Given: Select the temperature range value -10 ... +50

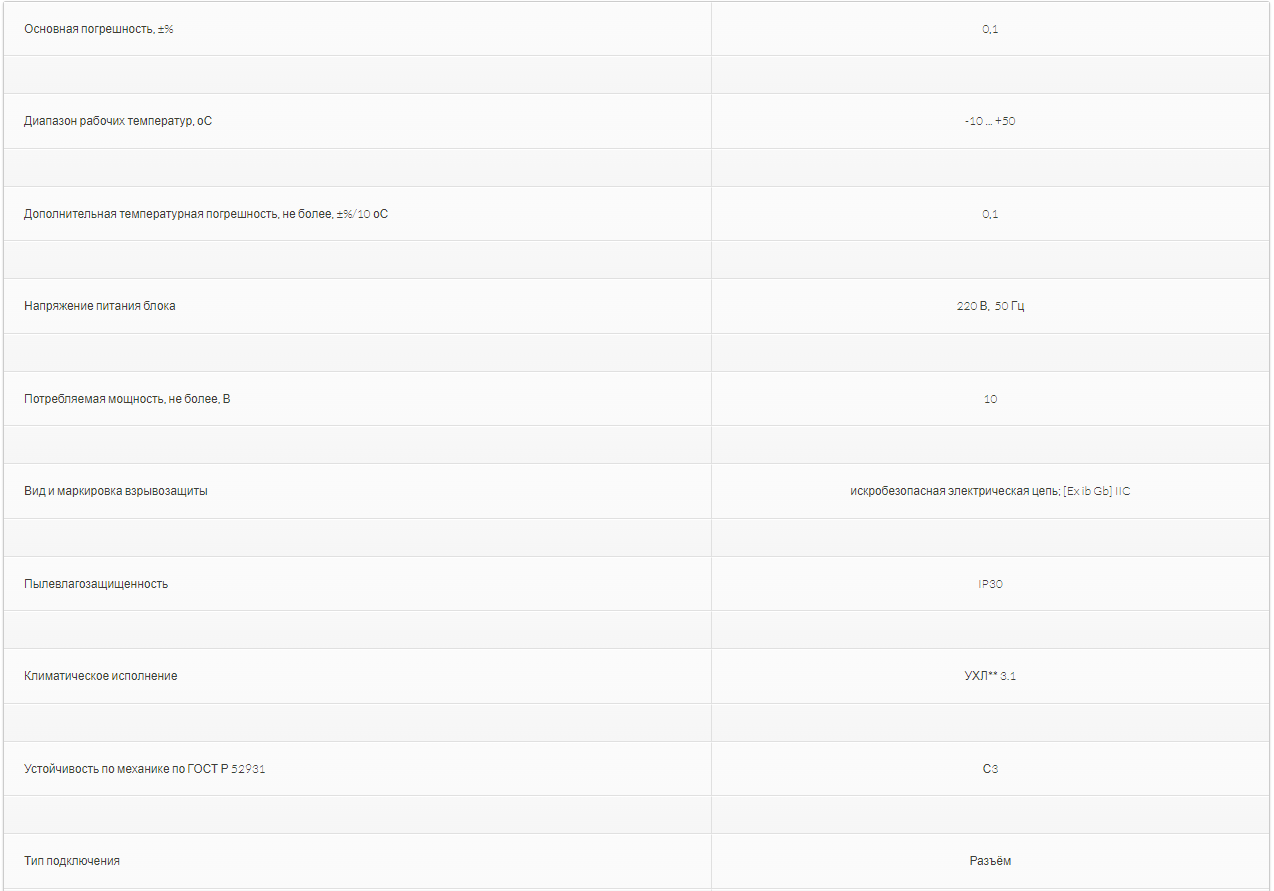Looking at the screenshot, I should tap(990, 121).
